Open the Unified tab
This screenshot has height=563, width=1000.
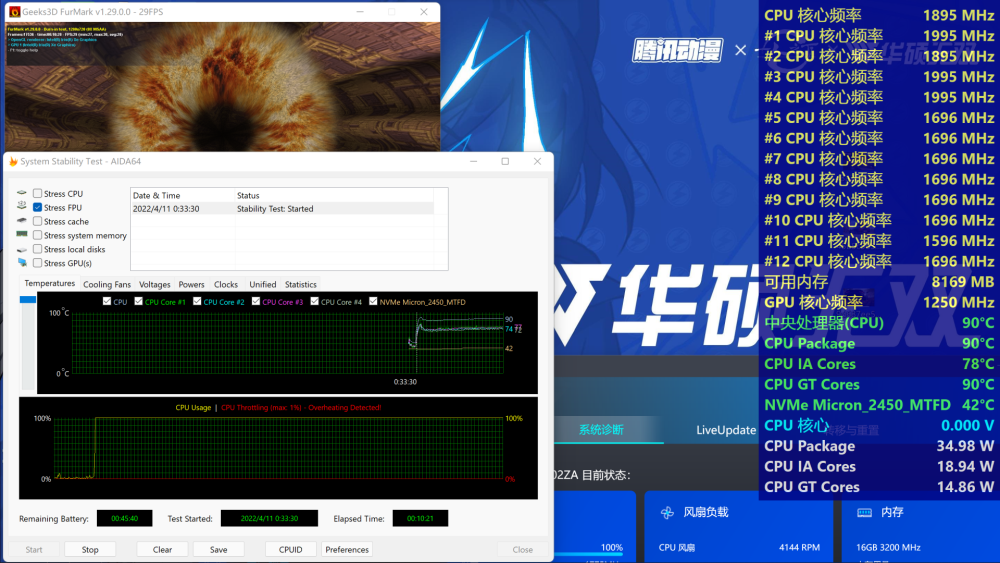263,284
